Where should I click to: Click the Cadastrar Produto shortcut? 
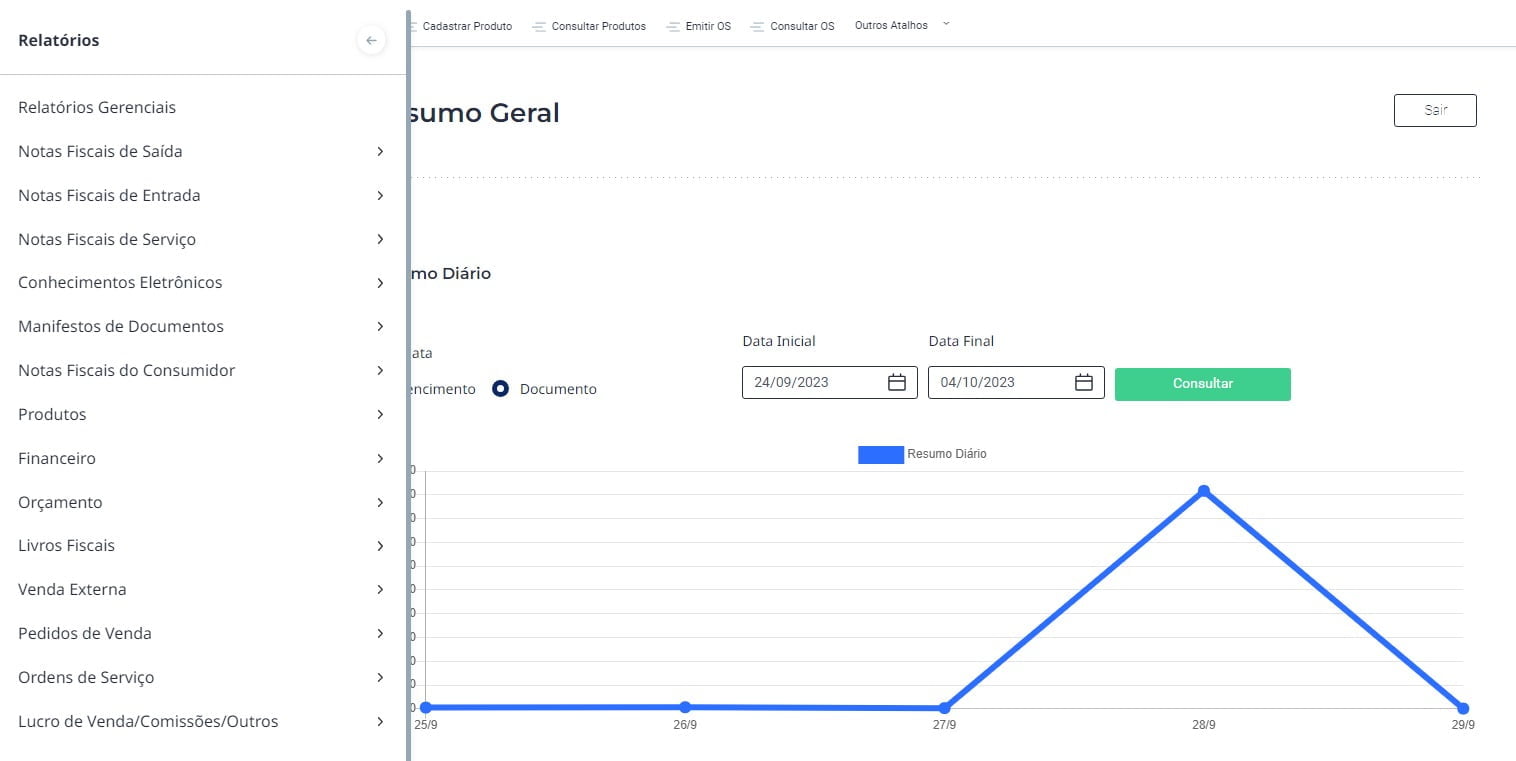tap(466, 26)
